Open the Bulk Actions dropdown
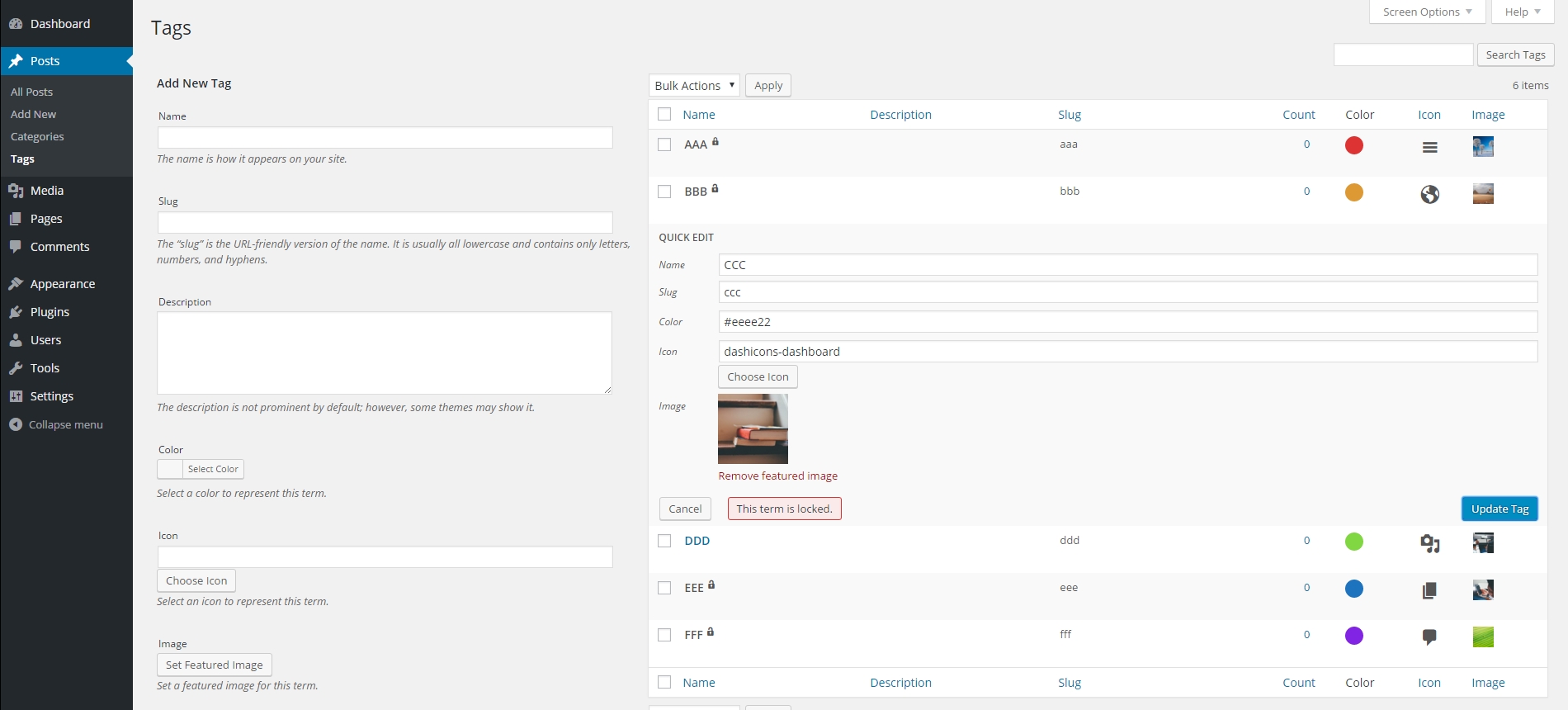The height and width of the screenshot is (710, 1568). click(694, 85)
